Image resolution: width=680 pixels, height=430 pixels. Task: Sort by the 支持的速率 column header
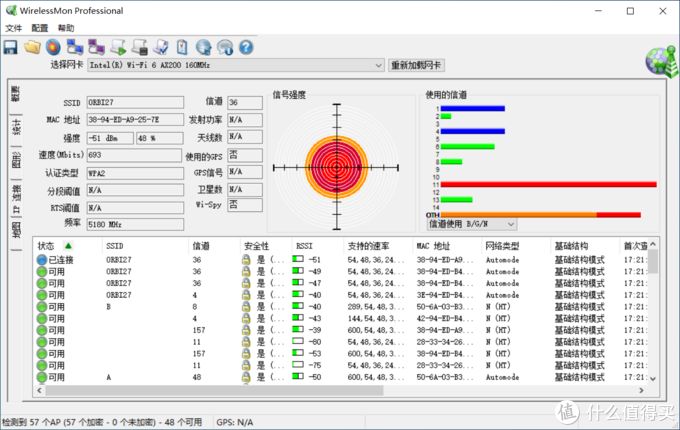click(368, 246)
